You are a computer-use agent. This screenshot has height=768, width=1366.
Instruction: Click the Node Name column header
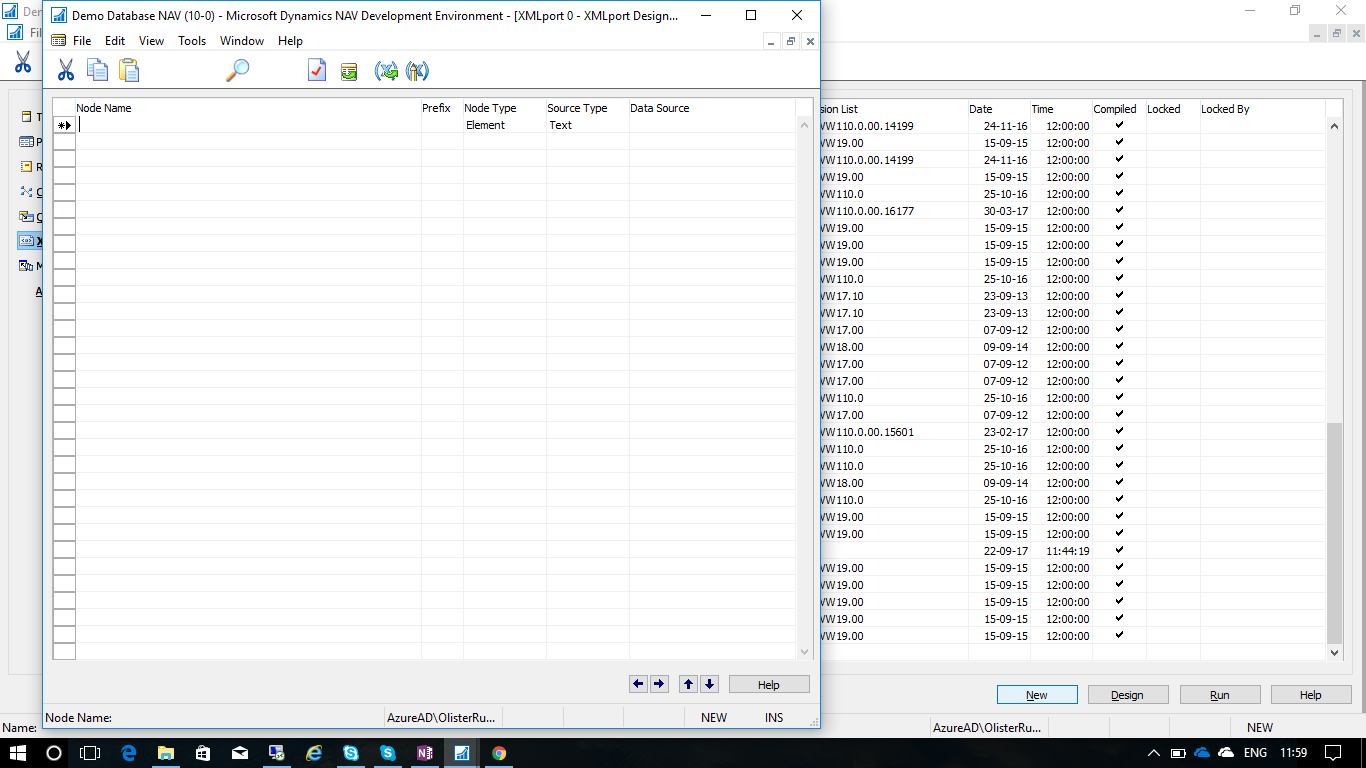(248, 108)
